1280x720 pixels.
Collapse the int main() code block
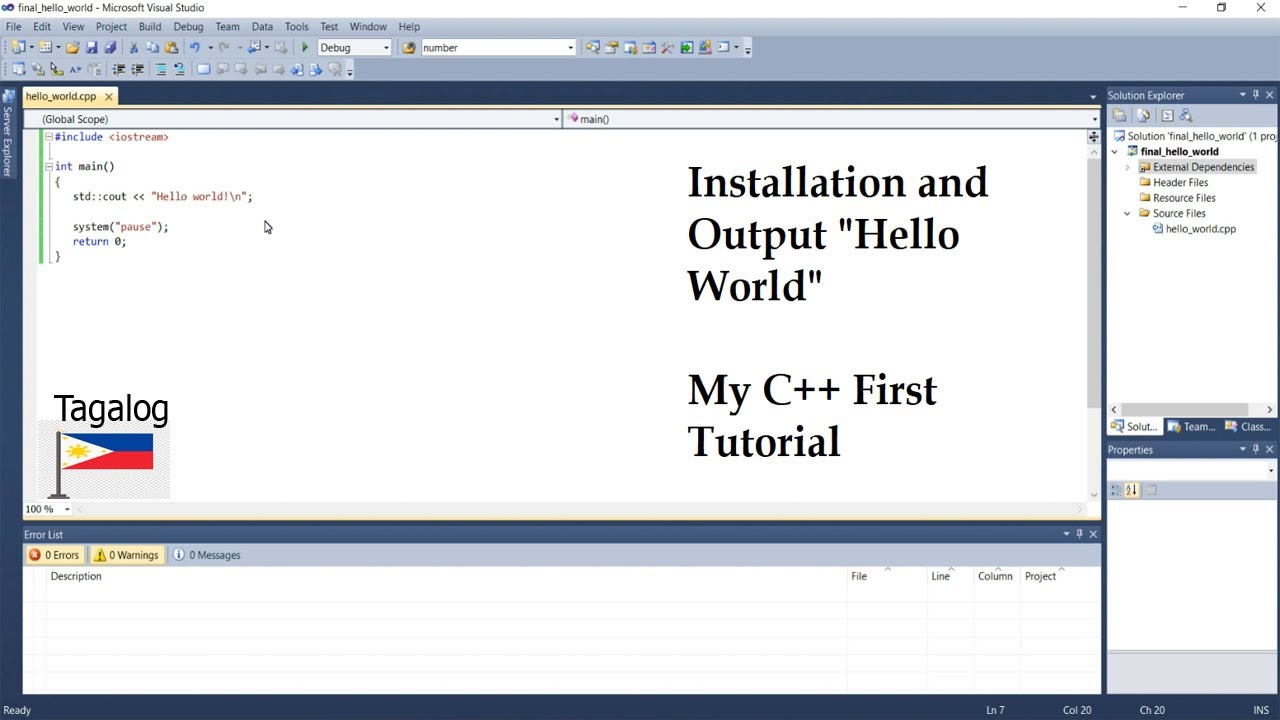click(48, 166)
